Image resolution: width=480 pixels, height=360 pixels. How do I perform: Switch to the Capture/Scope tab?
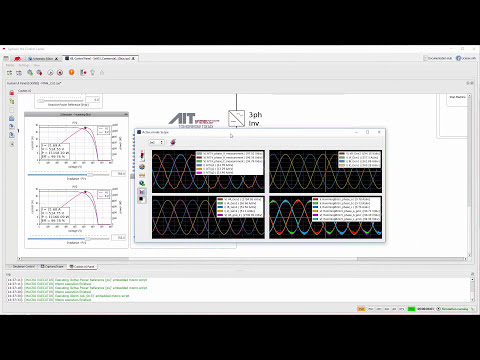click(x=52, y=267)
